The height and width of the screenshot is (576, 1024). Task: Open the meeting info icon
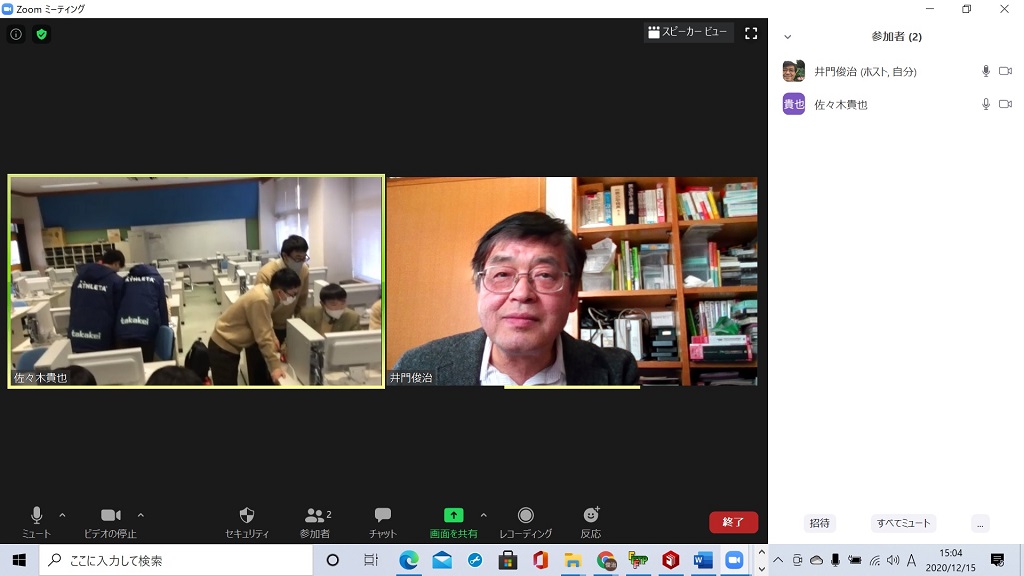pyautogui.click(x=16, y=34)
